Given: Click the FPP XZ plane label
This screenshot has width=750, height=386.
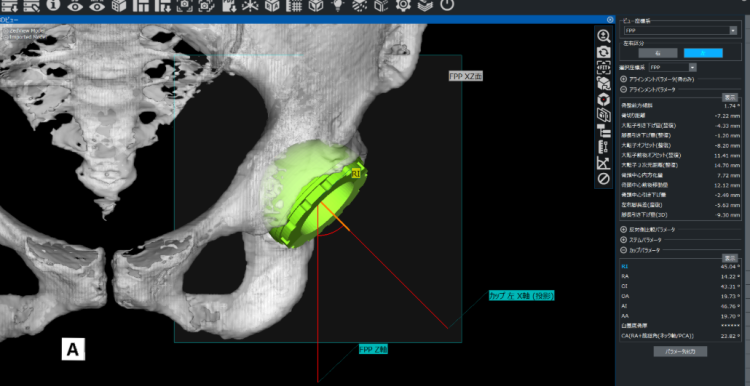Looking at the screenshot, I should click(x=465, y=77).
